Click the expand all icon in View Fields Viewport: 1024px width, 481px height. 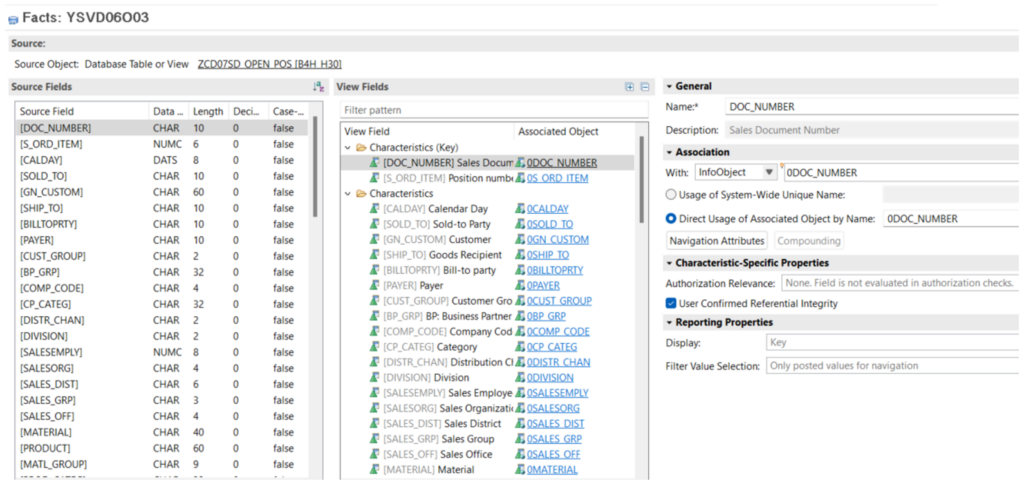click(629, 87)
